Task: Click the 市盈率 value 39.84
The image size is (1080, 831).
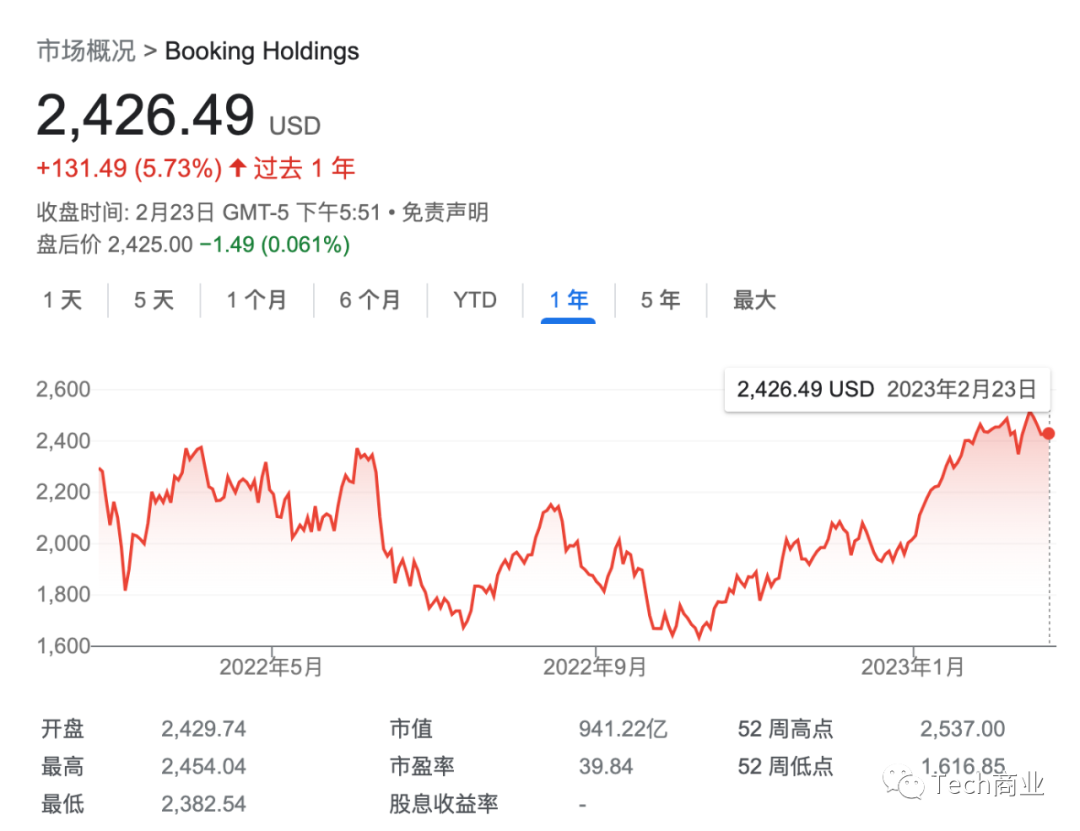Action: coord(605,766)
